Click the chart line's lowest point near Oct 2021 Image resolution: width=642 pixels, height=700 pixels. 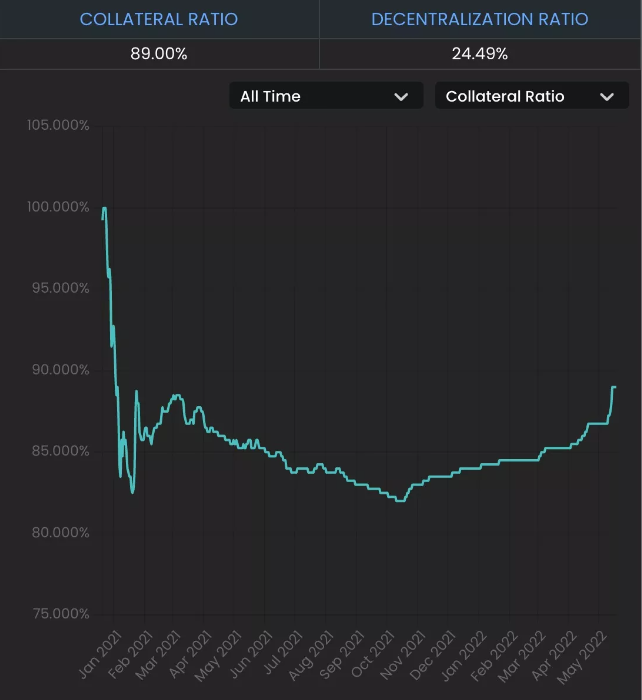(400, 501)
